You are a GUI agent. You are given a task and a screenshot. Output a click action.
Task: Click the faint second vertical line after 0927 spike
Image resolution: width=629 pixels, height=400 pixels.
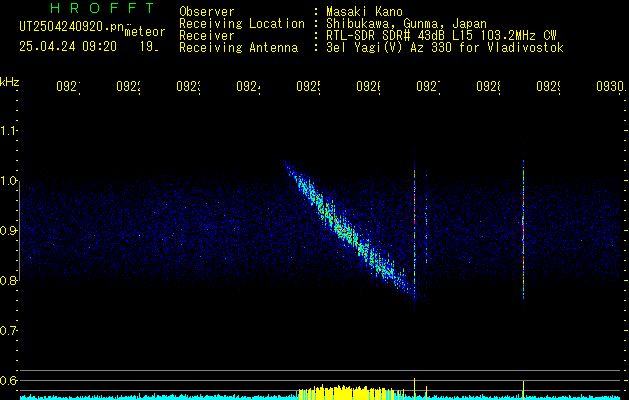pos(426,219)
